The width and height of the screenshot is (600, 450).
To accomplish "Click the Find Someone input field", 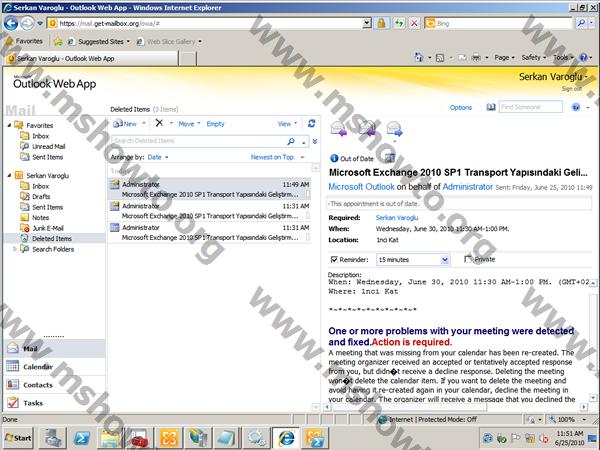I will pyautogui.click(x=531, y=107).
